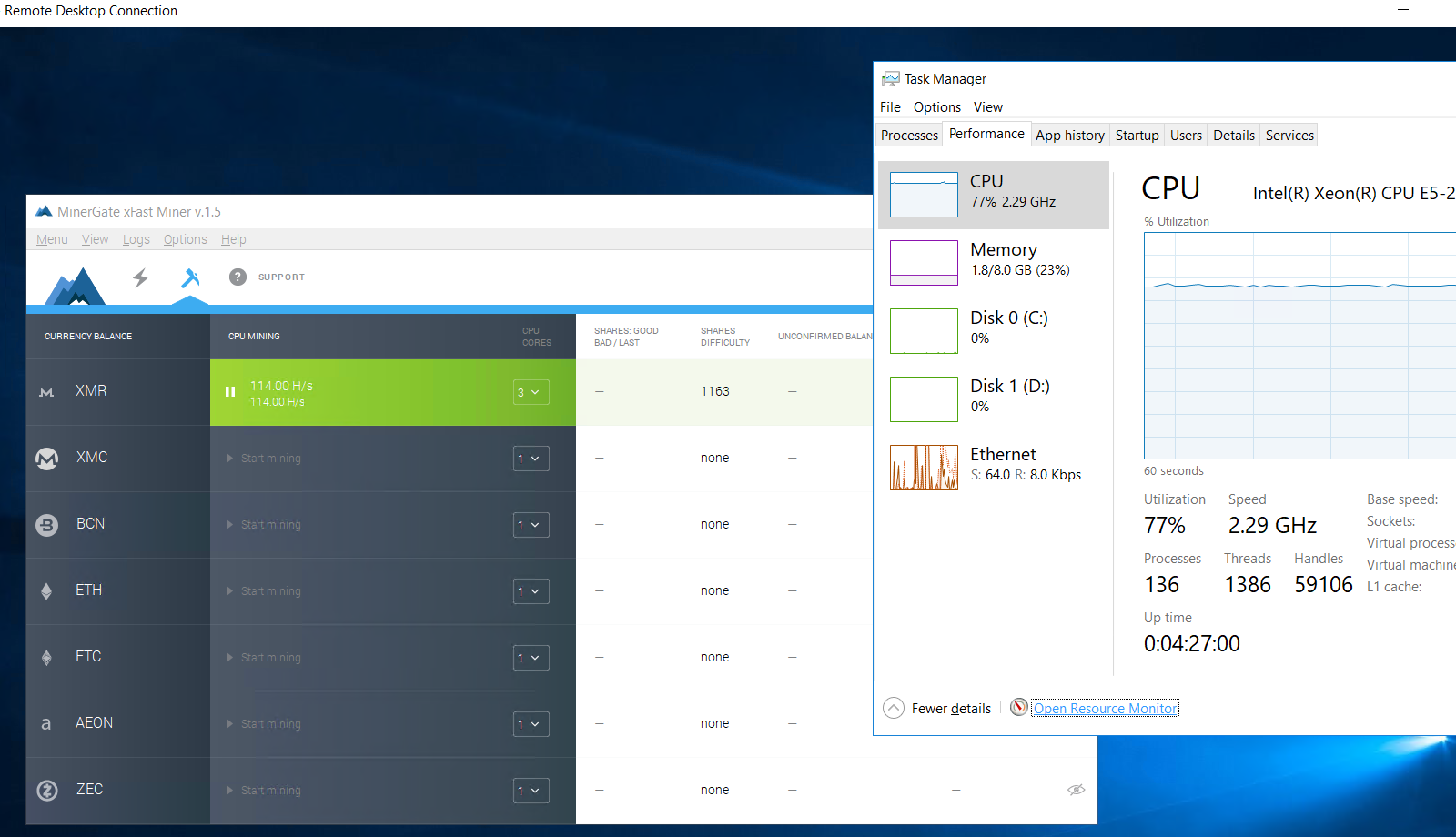Minimize the Remote Desktop Connection window

(1402, 11)
